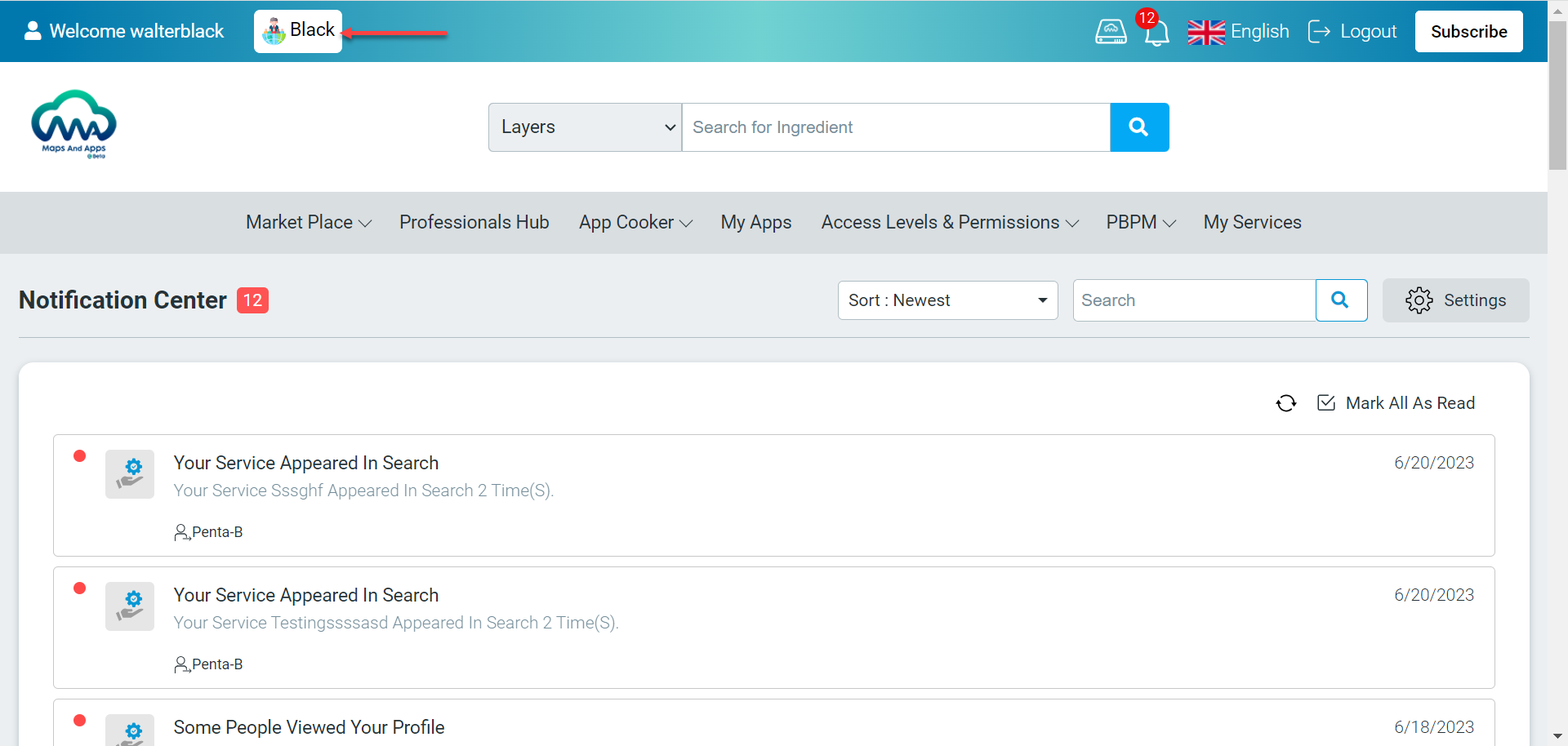
Task: Click the Mark All As Read label
Action: pyautogui.click(x=1410, y=403)
